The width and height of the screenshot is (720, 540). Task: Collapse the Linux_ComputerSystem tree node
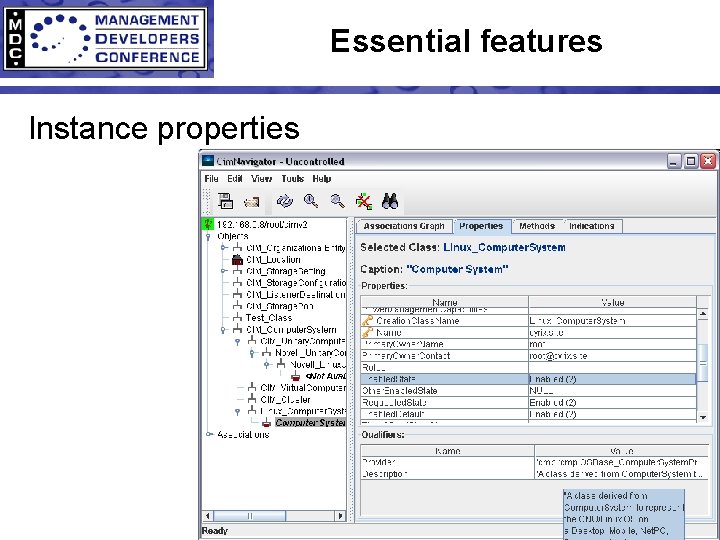coord(237,411)
